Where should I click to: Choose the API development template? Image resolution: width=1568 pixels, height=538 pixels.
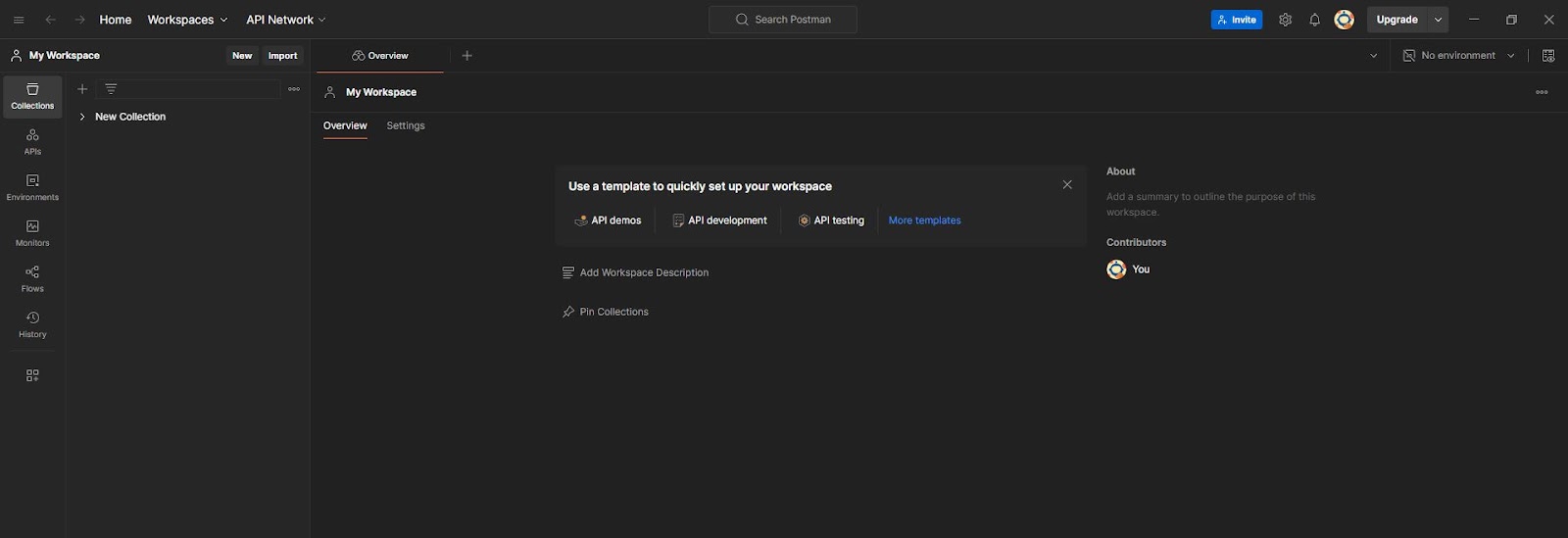tap(719, 220)
